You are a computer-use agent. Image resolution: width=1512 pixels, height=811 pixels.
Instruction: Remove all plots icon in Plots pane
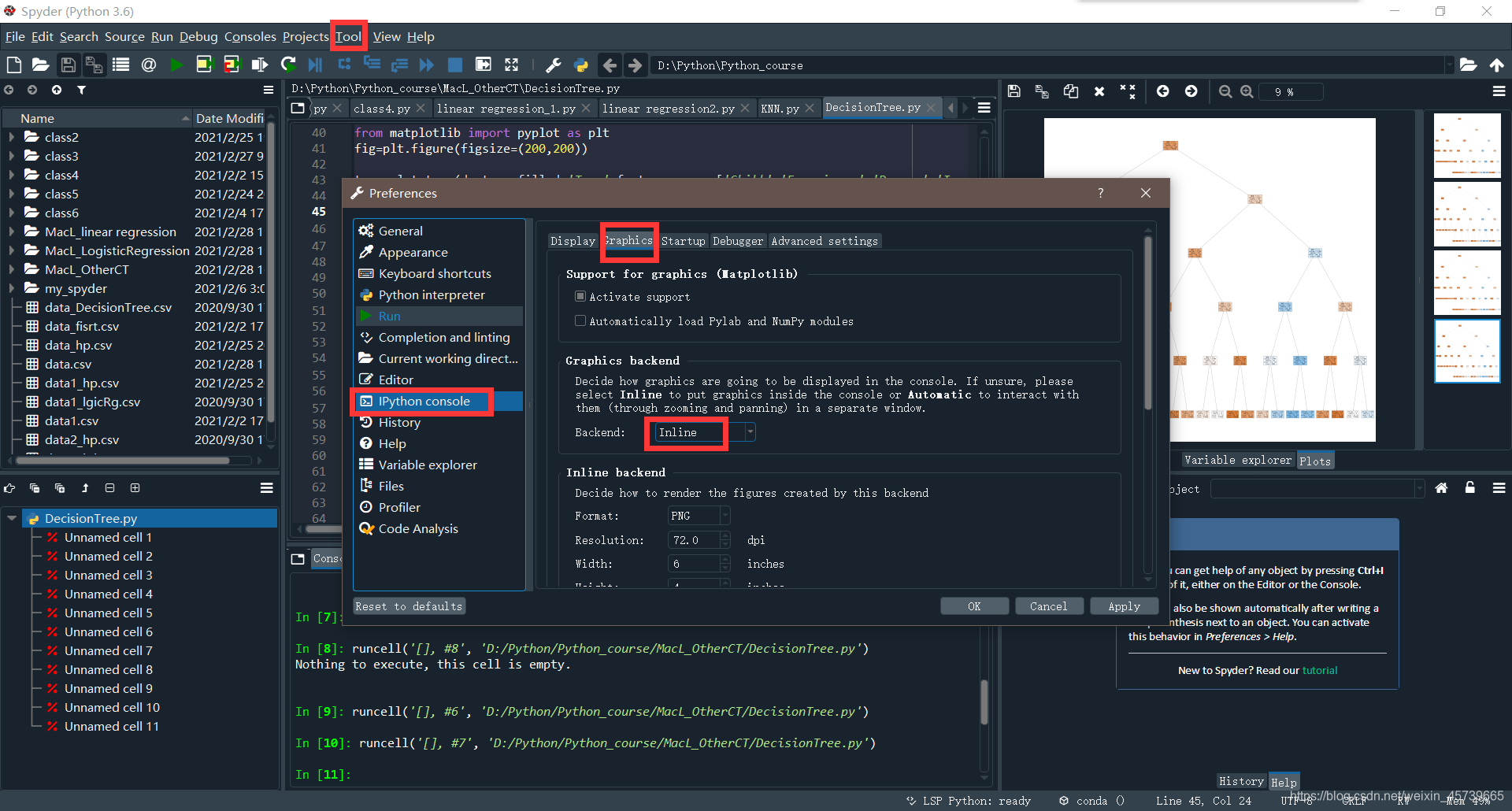(x=1128, y=91)
